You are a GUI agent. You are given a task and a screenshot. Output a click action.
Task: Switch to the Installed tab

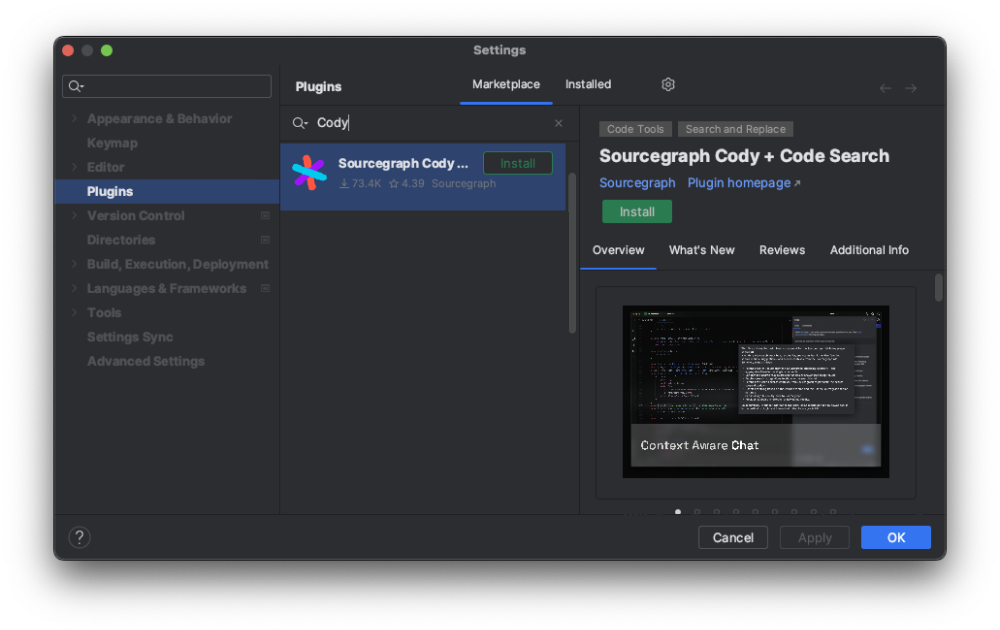(588, 84)
